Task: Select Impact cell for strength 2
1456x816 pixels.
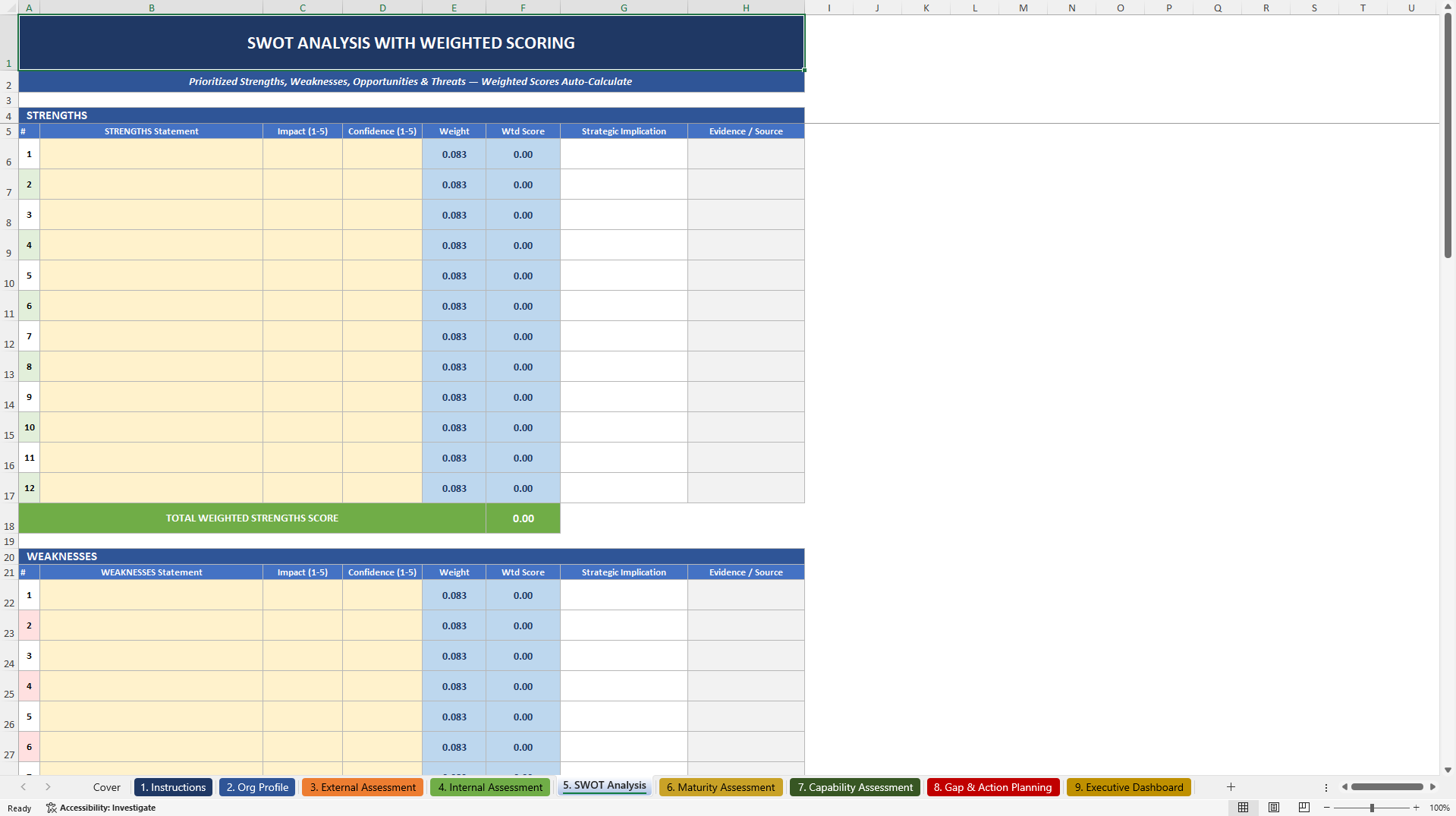Action: pos(303,184)
